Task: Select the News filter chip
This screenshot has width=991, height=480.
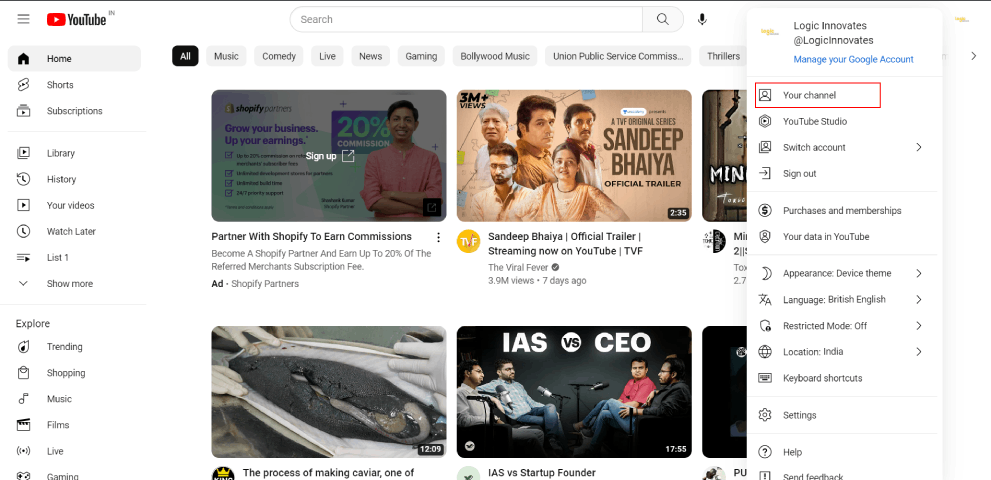Action: tap(370, 56)
